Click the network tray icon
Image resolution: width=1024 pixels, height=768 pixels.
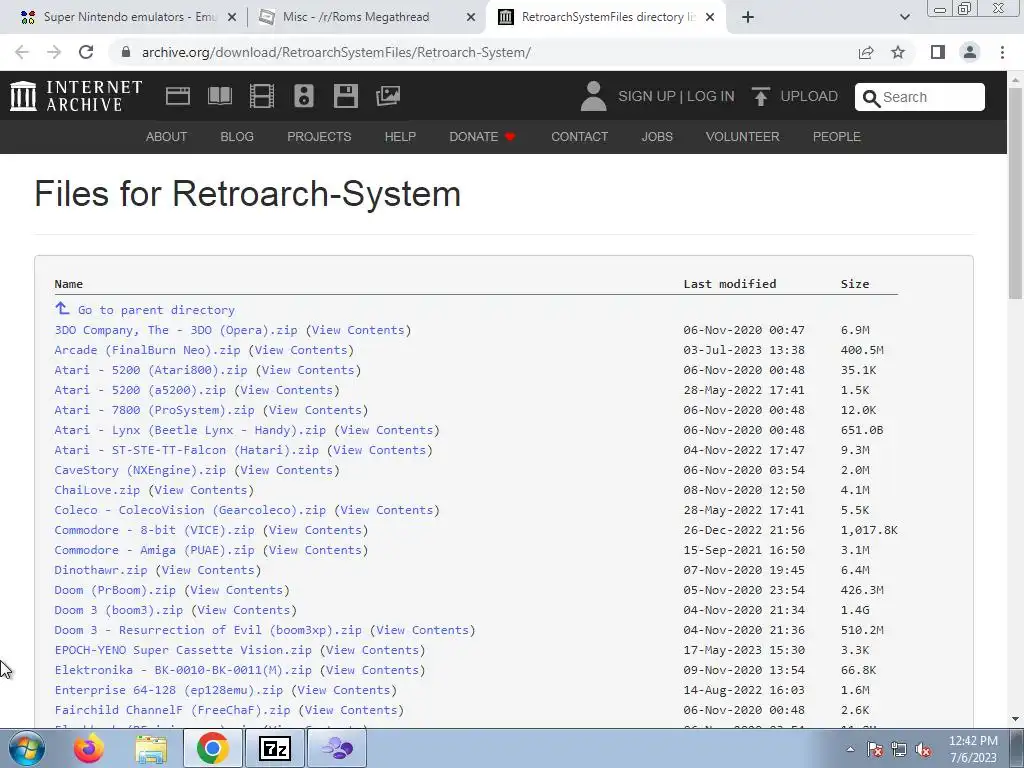(899, 750)
